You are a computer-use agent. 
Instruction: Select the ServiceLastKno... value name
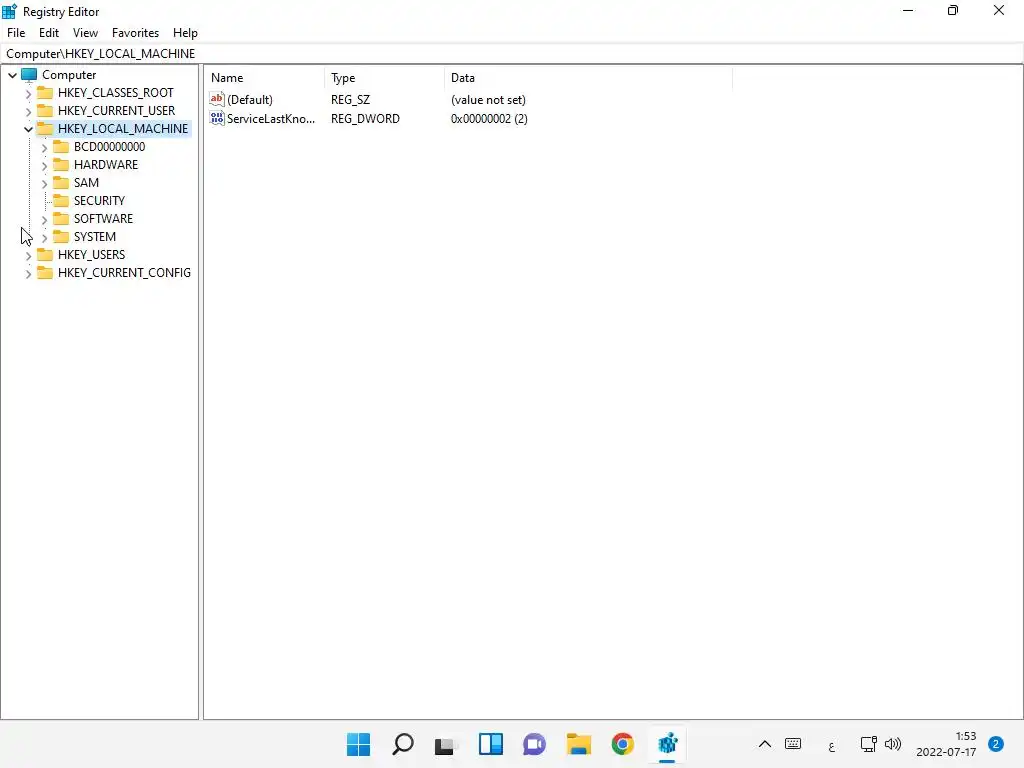point(271,119)
